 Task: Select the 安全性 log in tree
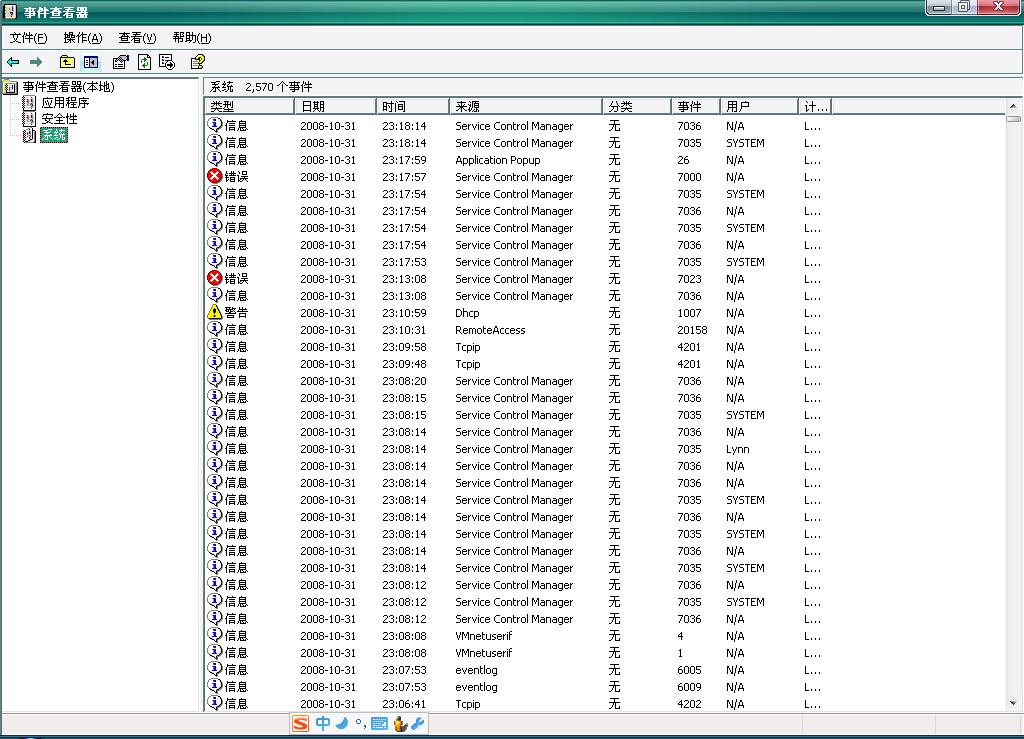pos(59,119)
